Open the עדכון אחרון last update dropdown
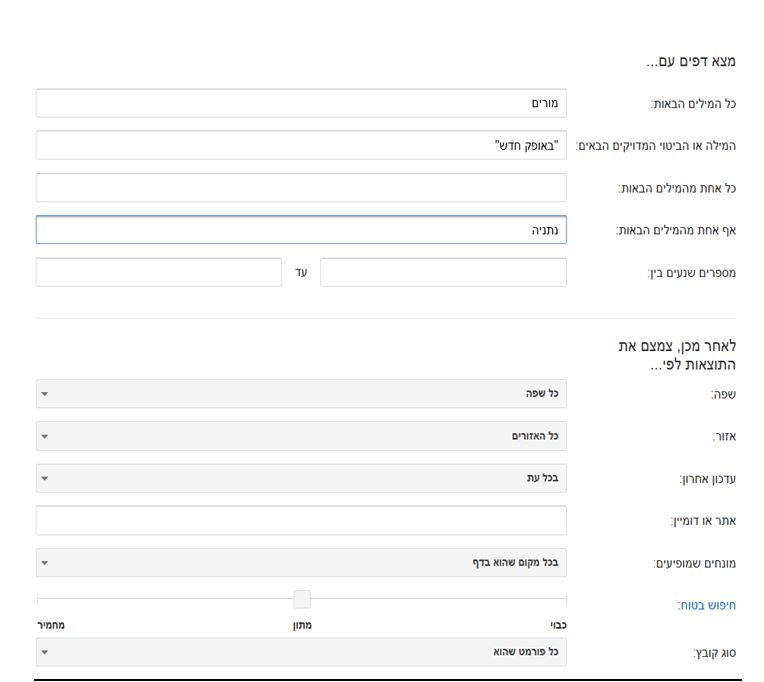This screenshot has height=682, width=764. pyautogui.click(x=301, y=478)
